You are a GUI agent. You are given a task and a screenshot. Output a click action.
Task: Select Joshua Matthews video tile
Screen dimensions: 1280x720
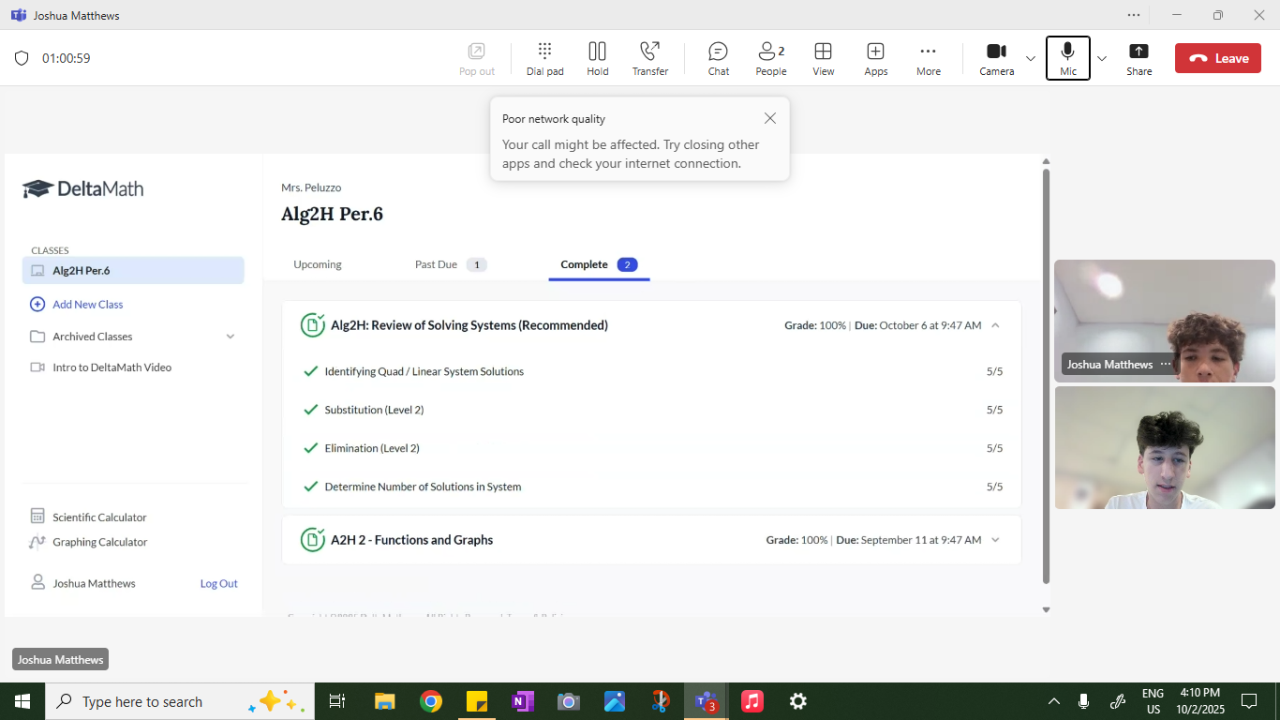pos(1164,321)
